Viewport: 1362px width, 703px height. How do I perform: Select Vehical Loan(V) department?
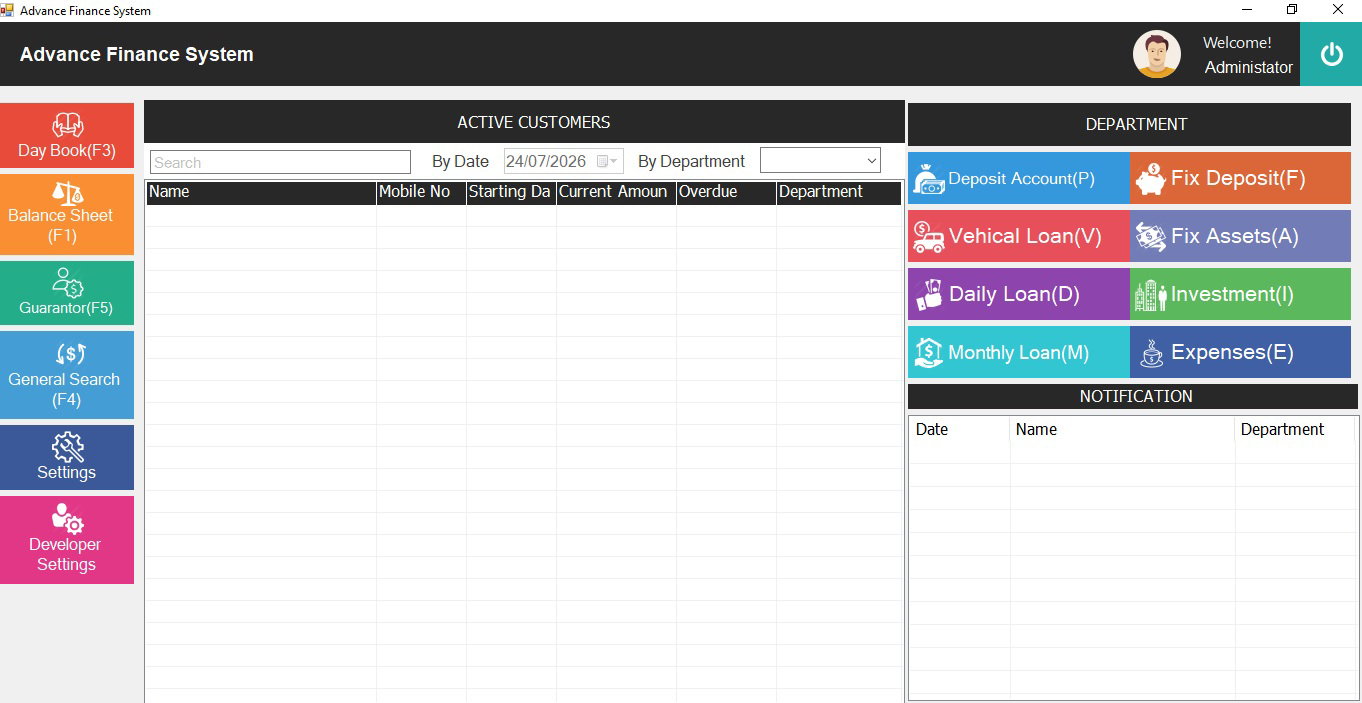point(1018,237)
